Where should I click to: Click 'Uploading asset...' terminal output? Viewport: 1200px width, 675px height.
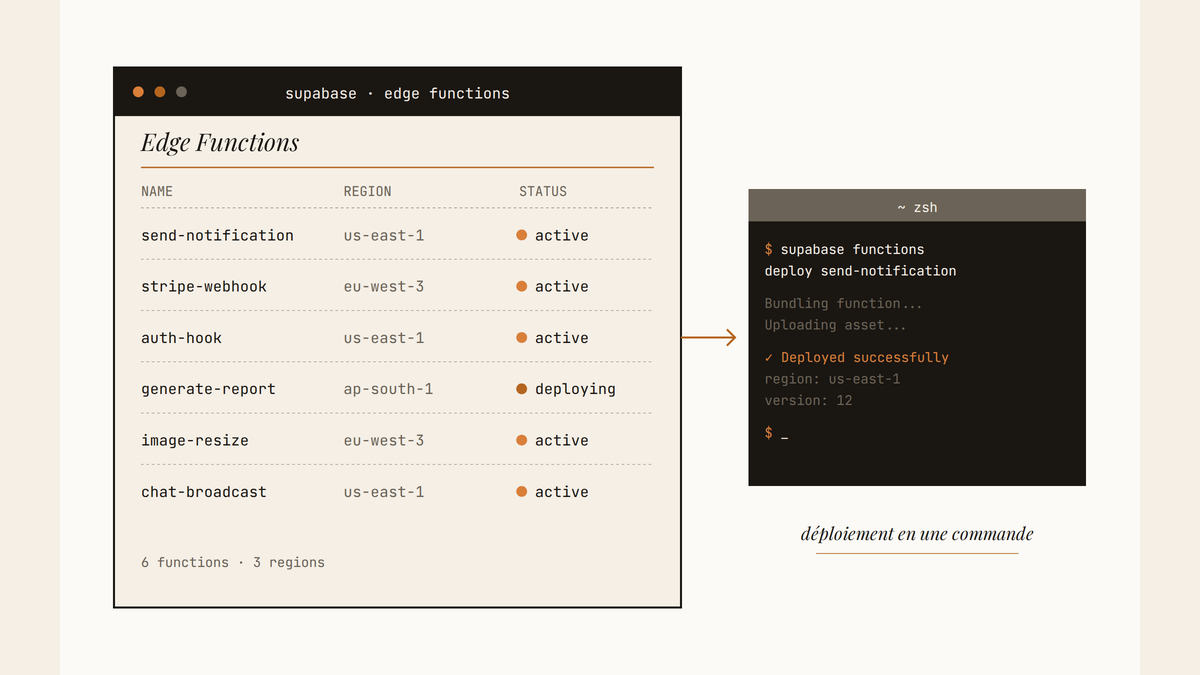(836, 325)
